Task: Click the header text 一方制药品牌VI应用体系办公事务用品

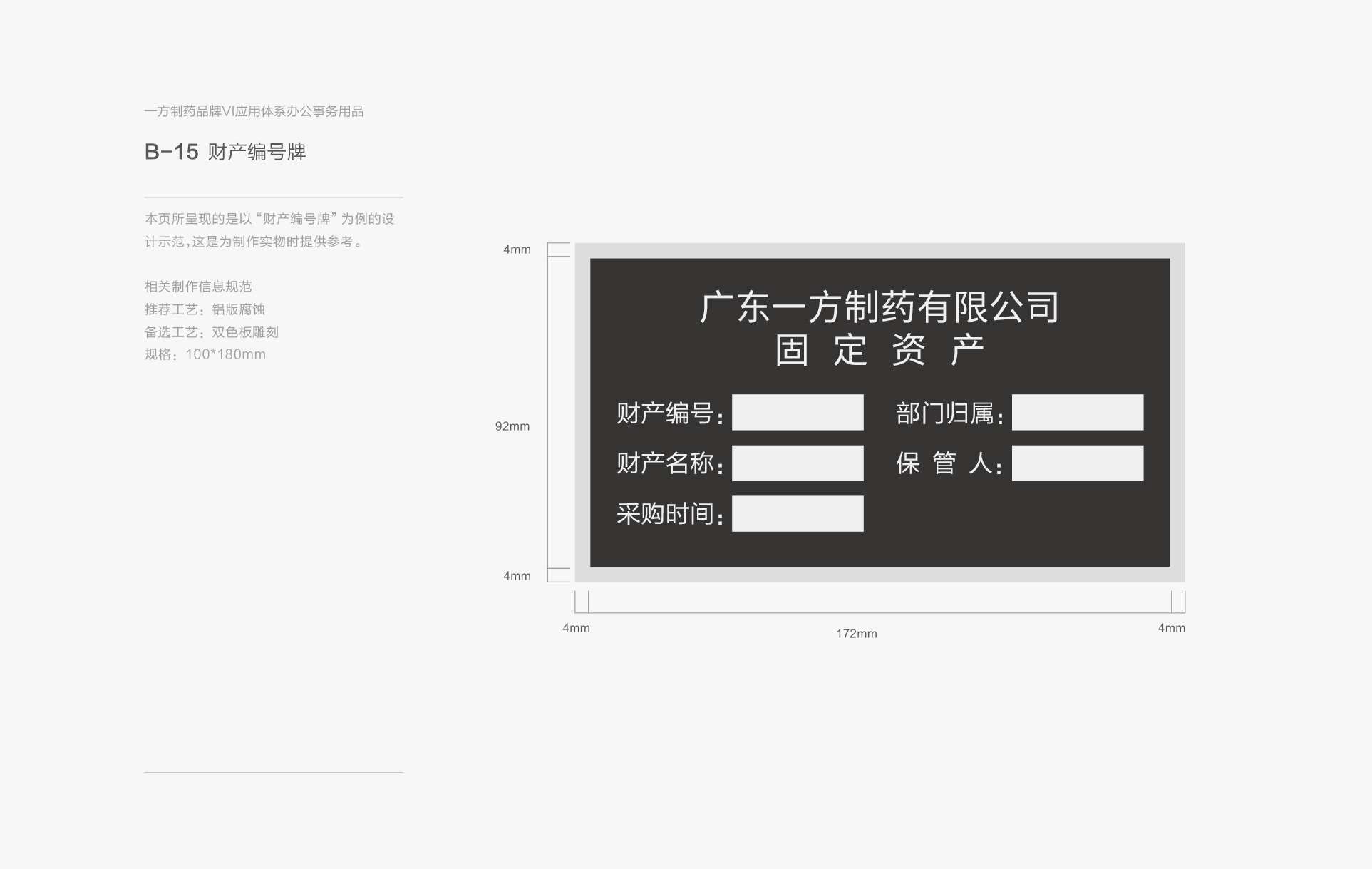Action: tap(254, 111)
